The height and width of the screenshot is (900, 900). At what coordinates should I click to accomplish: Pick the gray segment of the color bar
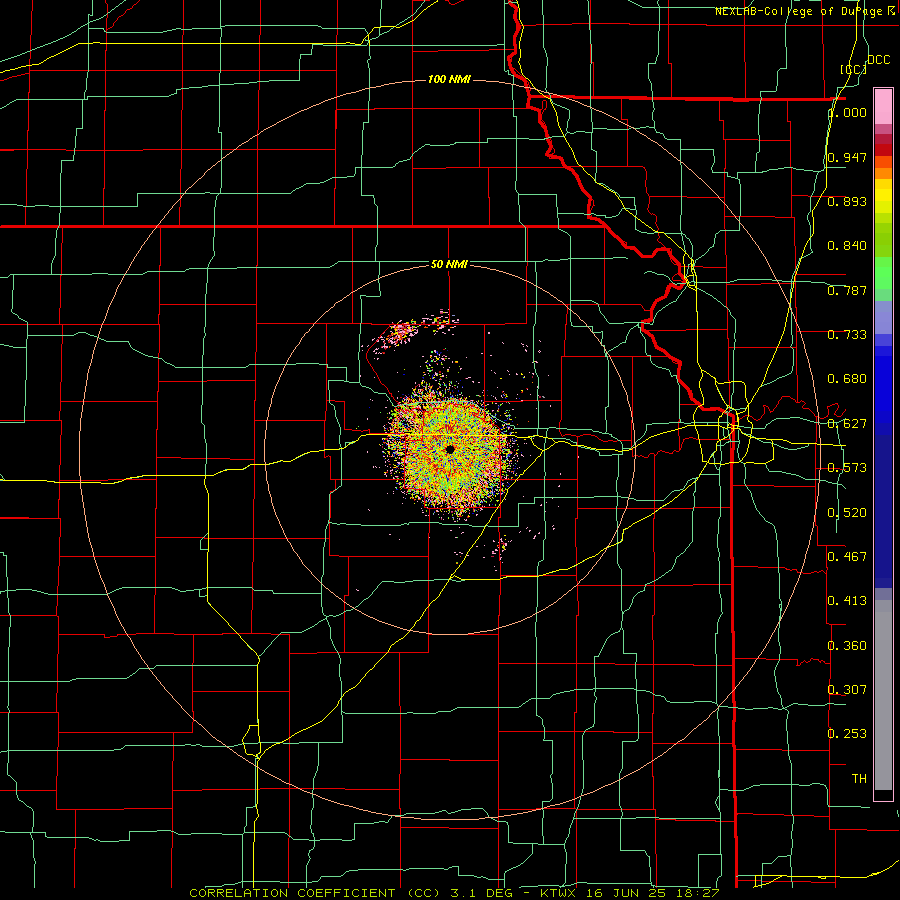883,695
